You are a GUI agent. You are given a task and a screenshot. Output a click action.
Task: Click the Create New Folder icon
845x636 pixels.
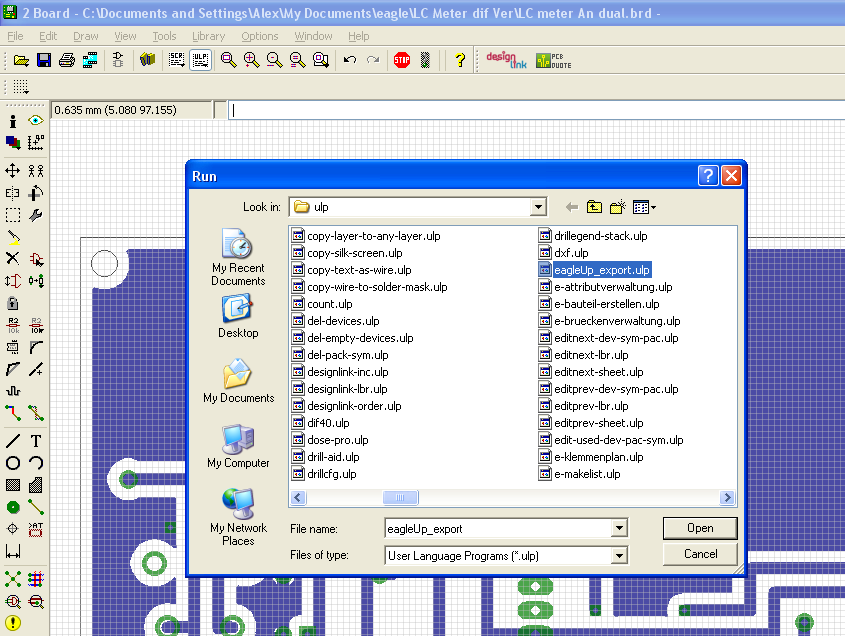(x=618, y=207)
